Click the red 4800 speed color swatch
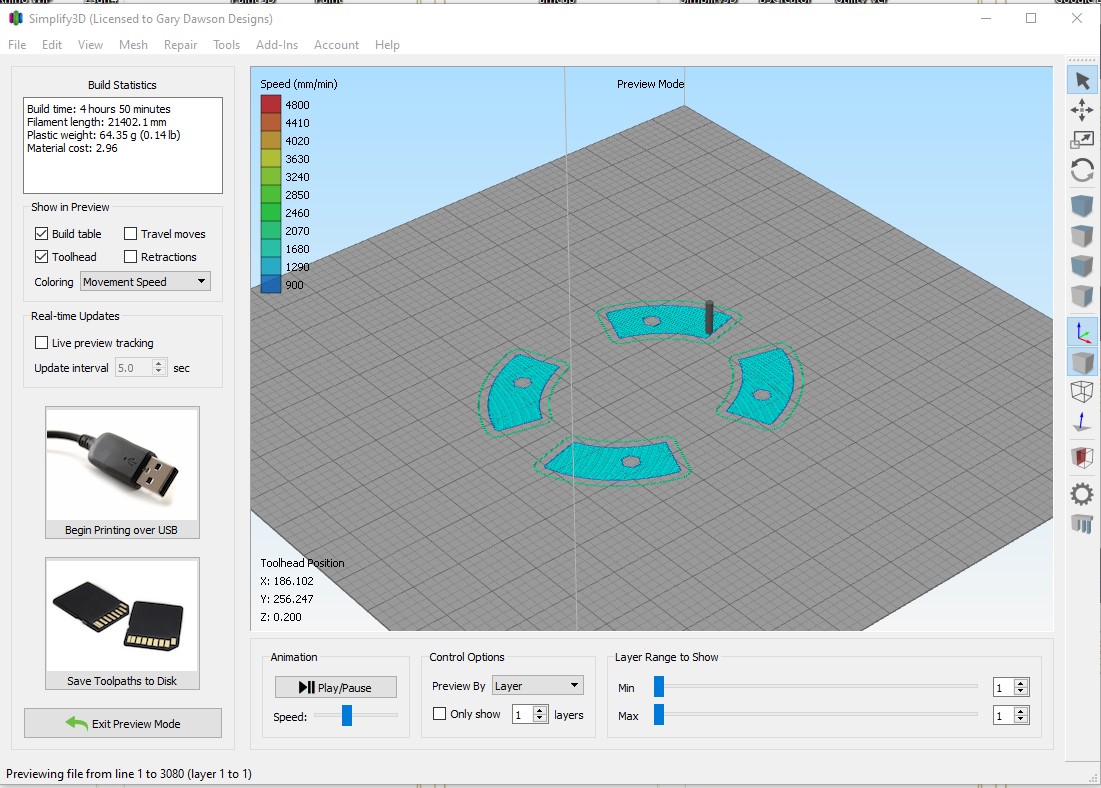Image resolution: width=1101 pixels, height=788 pixels. (271, 105)
